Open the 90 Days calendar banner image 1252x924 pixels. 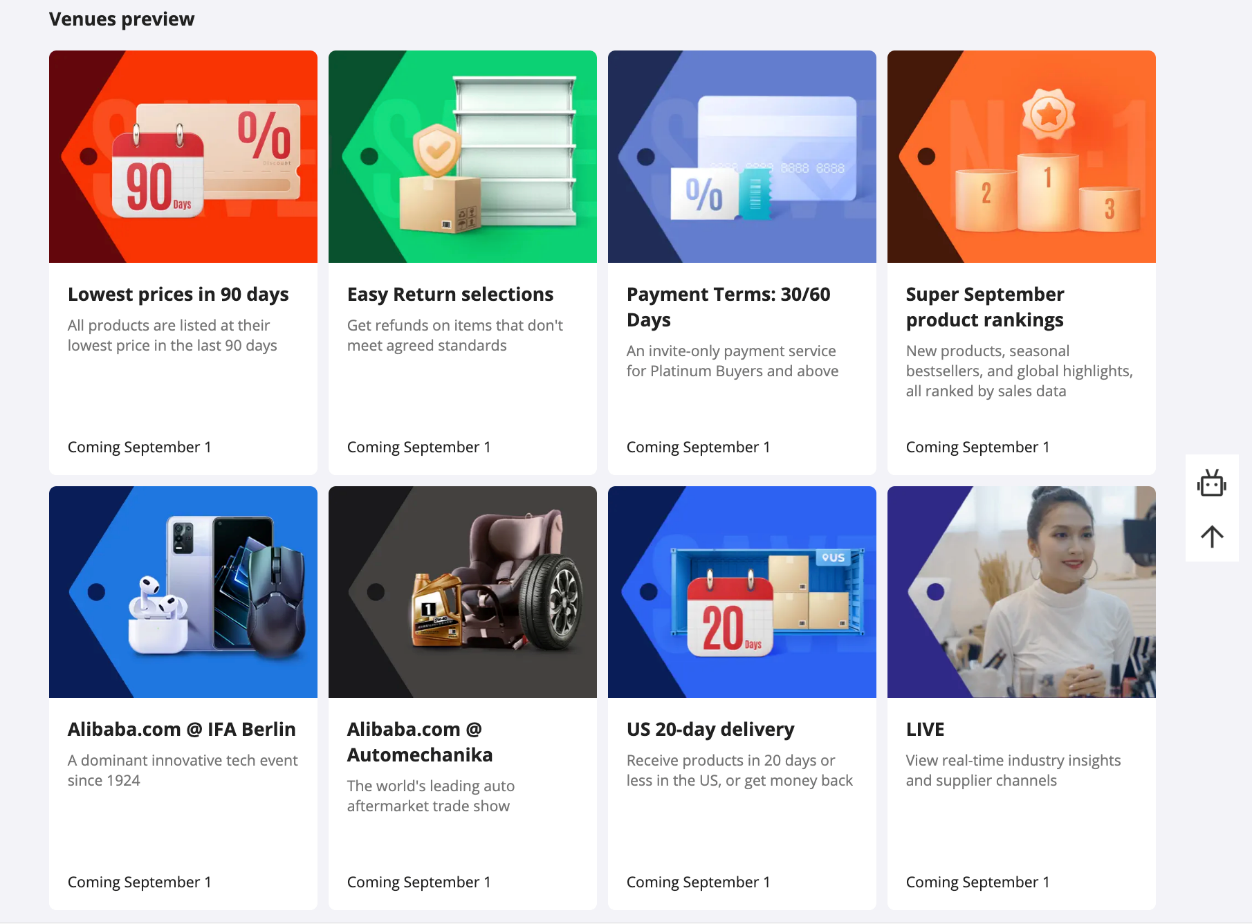coord(183,157)
